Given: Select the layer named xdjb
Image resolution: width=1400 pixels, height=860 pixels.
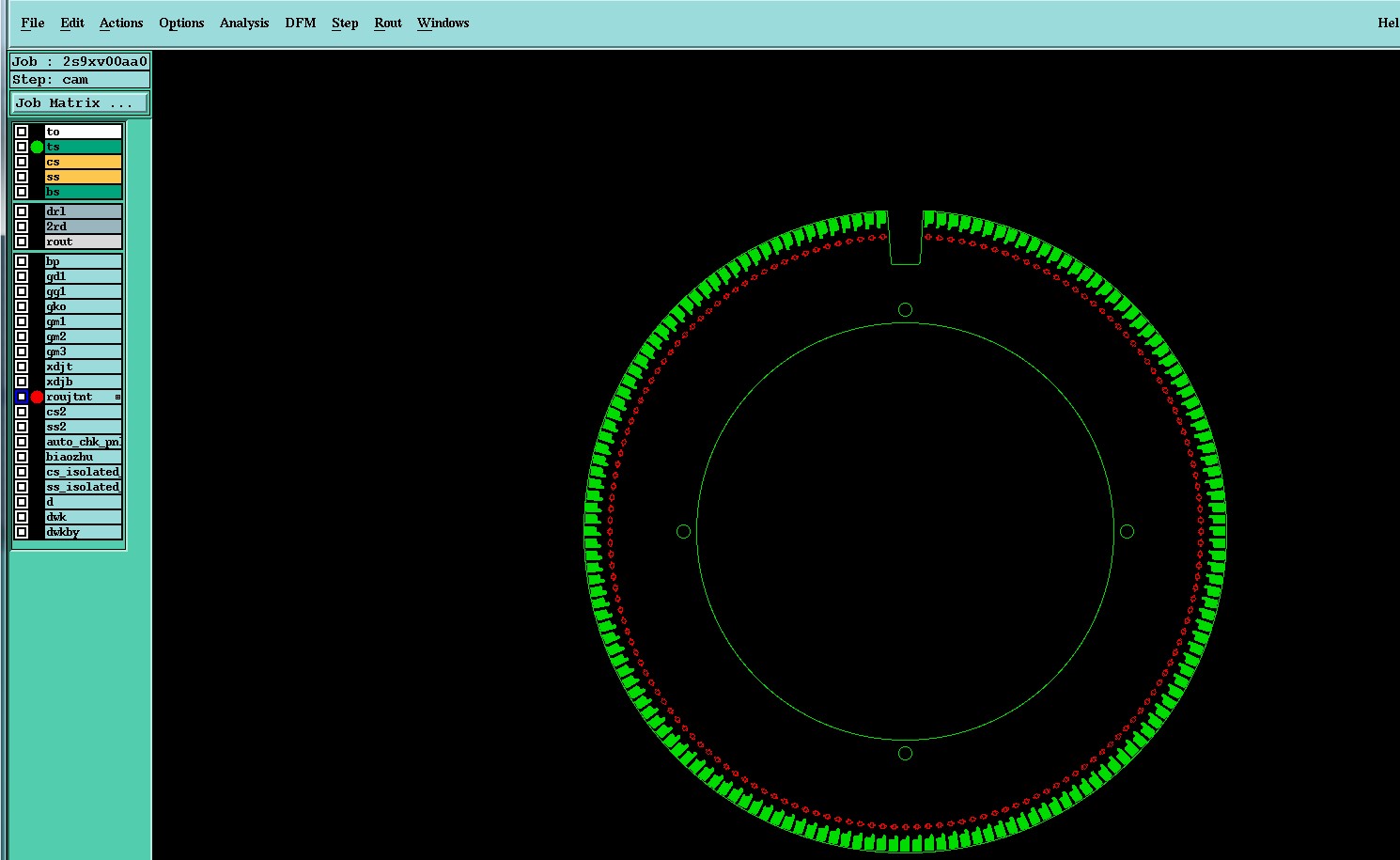Looking at the screenshot, I should (84, 382).
